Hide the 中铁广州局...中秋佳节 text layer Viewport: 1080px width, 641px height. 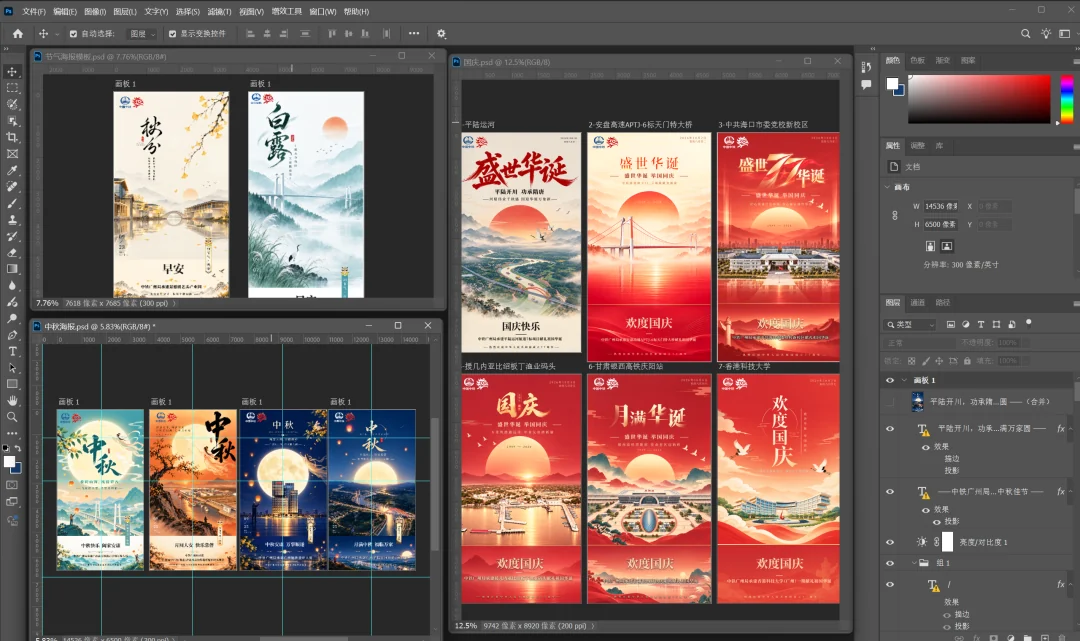pyautogui.click(x=890, y=492)
